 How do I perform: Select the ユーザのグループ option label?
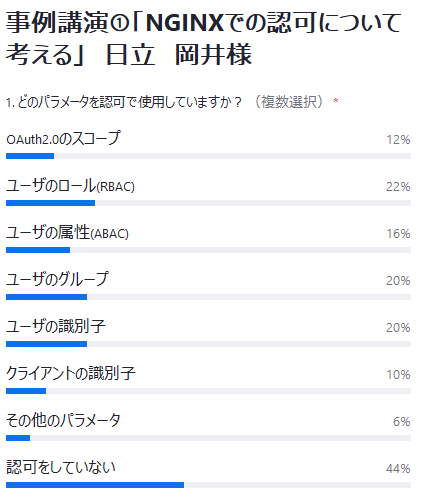(x=57, y=279)
